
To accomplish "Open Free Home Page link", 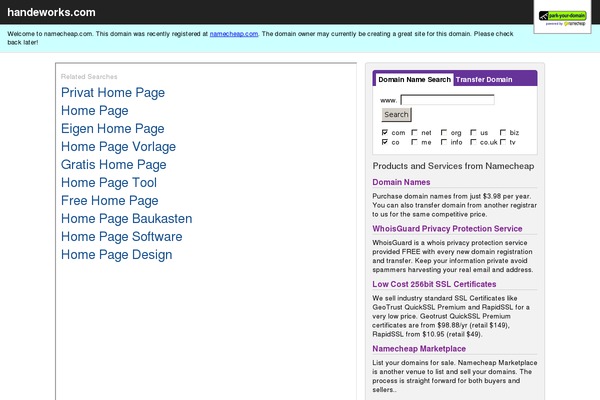I will click(109, 201).
